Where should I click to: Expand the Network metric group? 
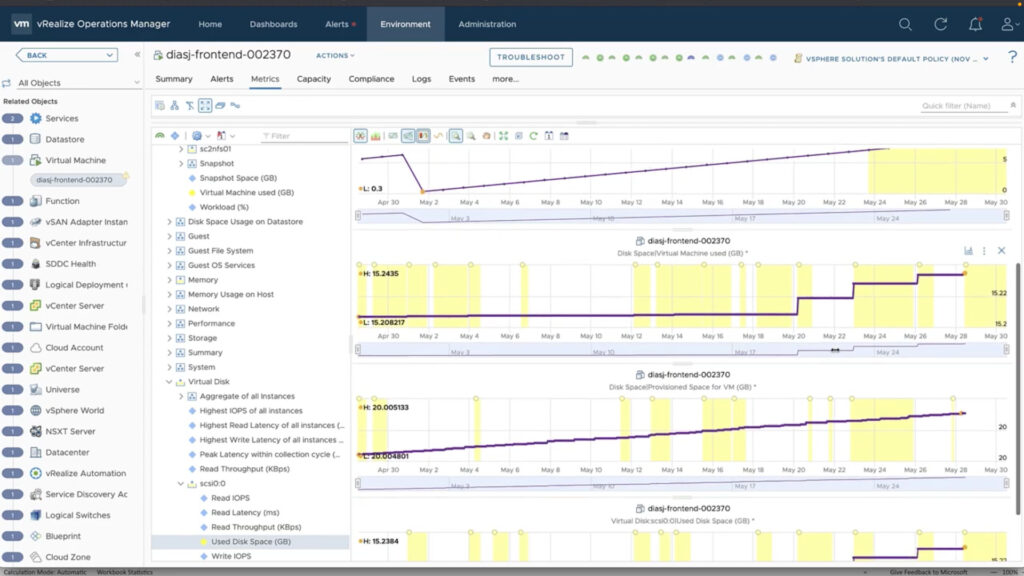[x=169, y=309]
